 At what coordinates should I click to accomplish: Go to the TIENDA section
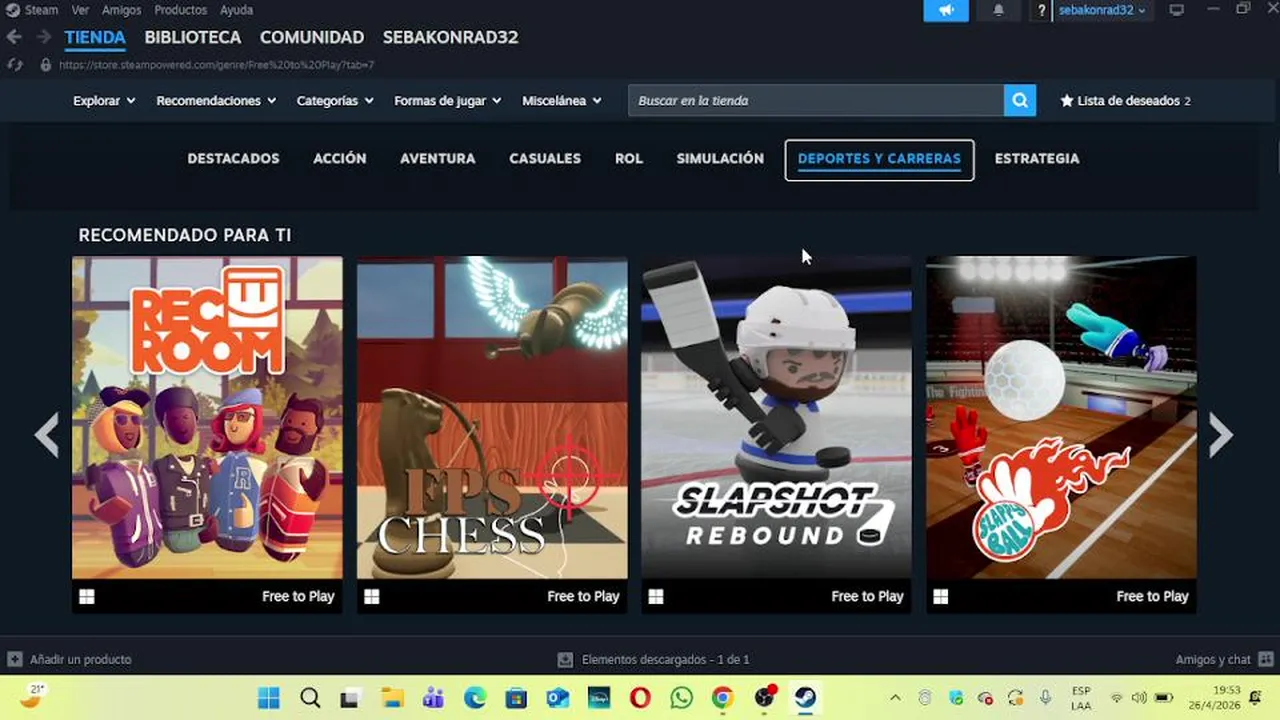[95, 37]
